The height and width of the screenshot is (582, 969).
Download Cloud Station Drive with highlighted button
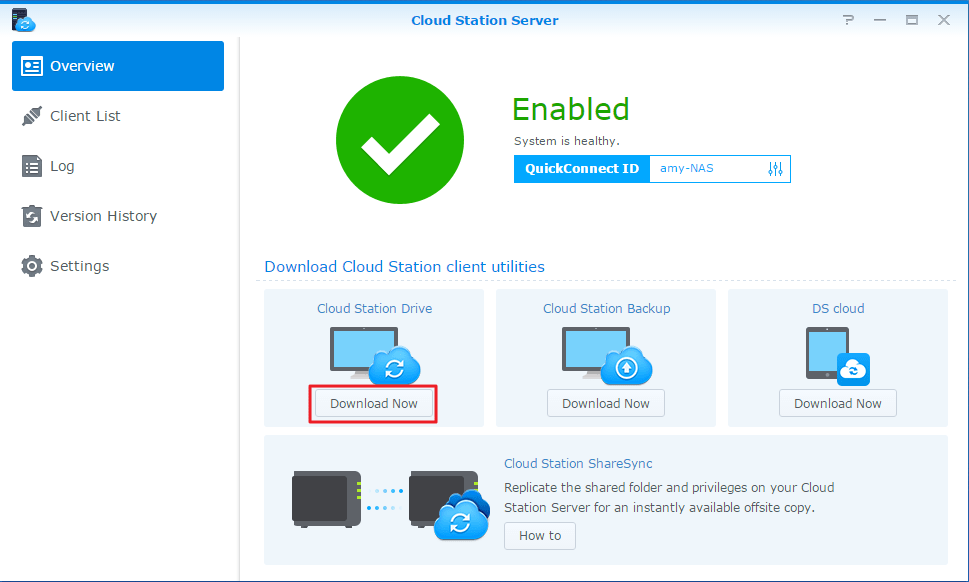pyautogui.click(x=373, y=403)
